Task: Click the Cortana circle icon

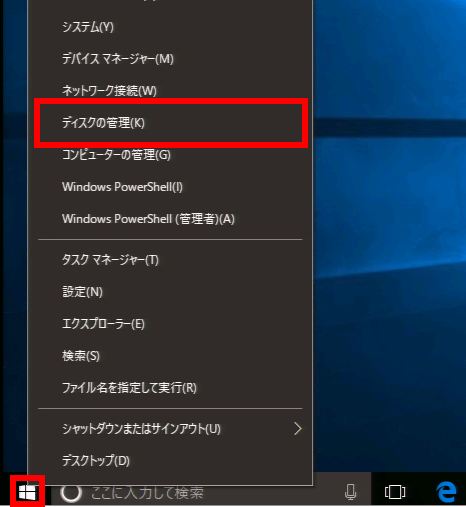Action: pos(71,492)
